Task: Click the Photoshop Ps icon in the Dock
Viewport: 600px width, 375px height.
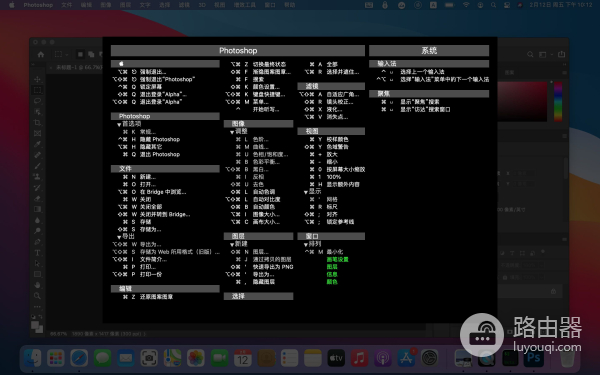Action: coord(534,358)
